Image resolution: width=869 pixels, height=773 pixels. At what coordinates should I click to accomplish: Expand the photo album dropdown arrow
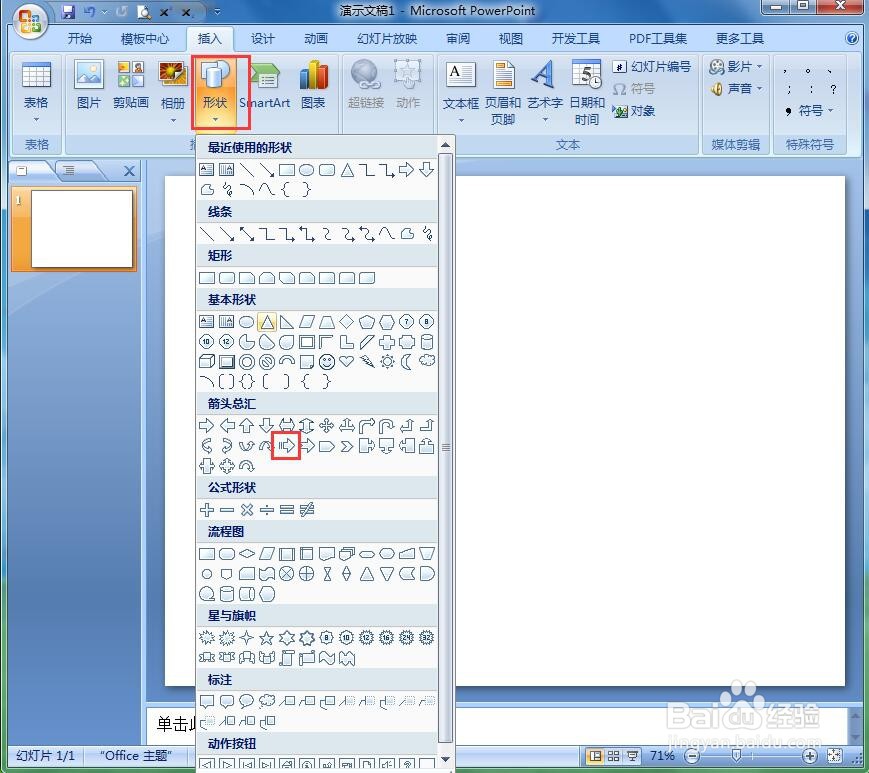pos(173,120)
